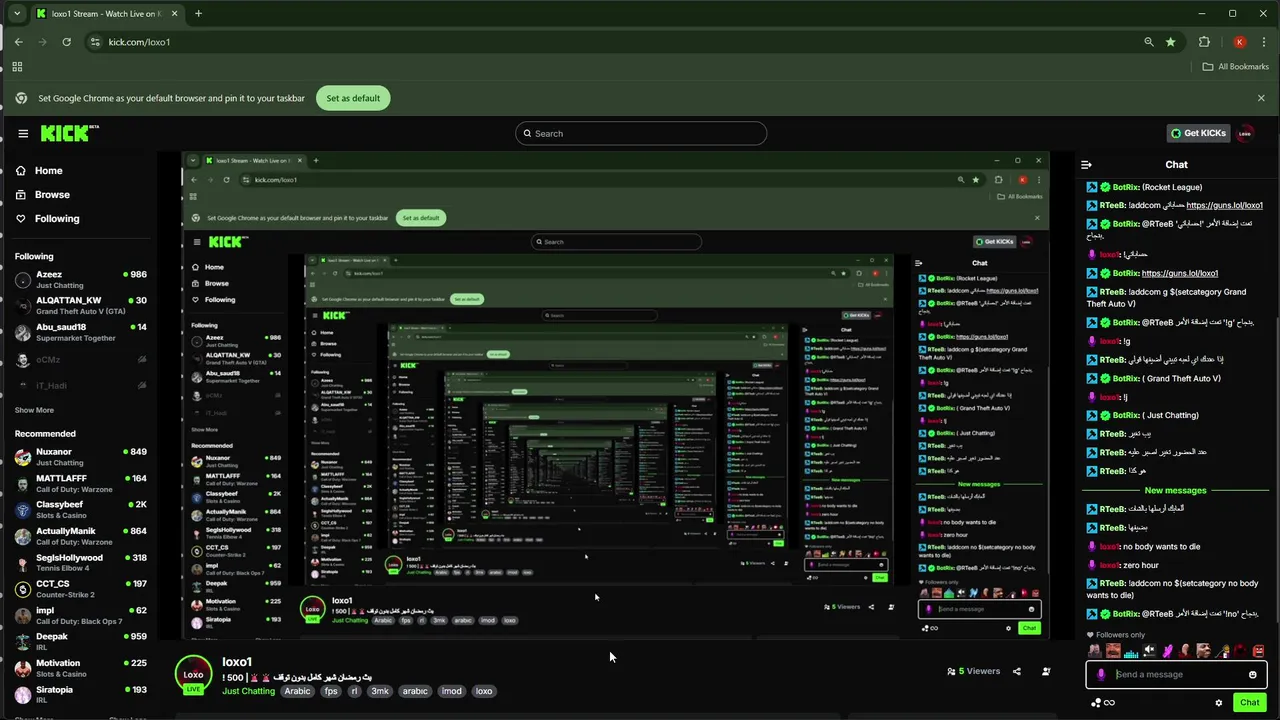Screen dimensions: 1280x720
Task: Open Nuxanor recommended channel
Action: 80,457
